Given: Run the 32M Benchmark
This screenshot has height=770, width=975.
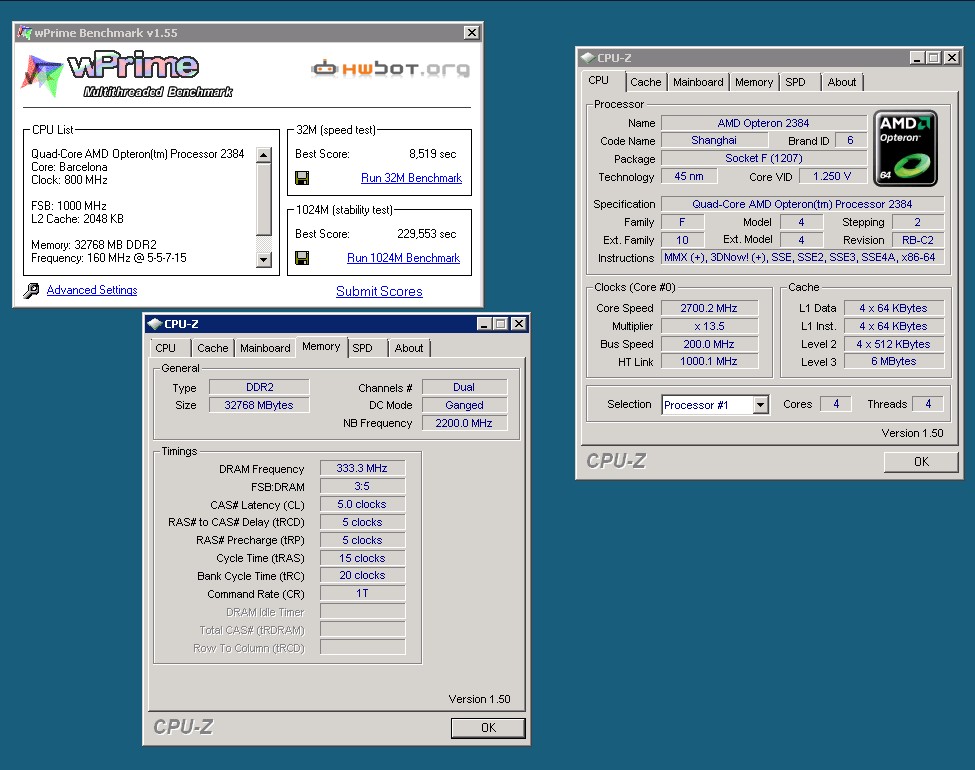Looking at the screenshot, I should click(411, 178).
